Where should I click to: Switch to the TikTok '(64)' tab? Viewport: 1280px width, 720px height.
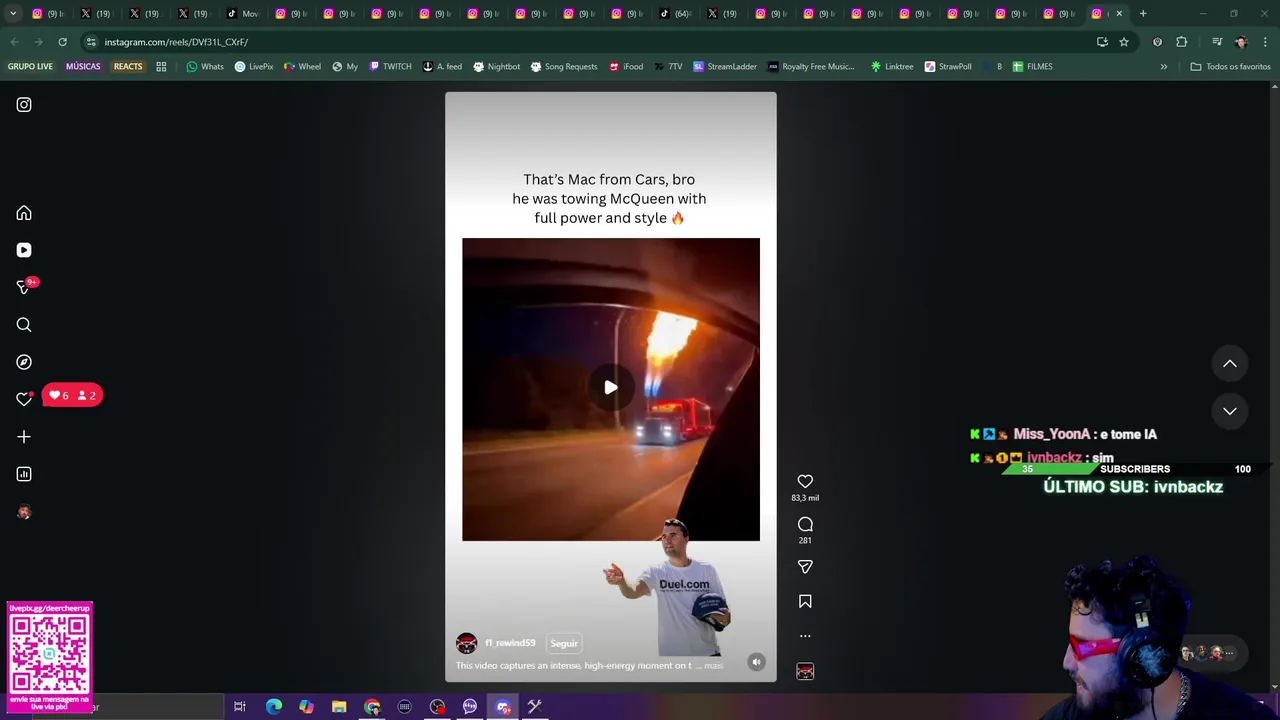(x=676, y=14)
